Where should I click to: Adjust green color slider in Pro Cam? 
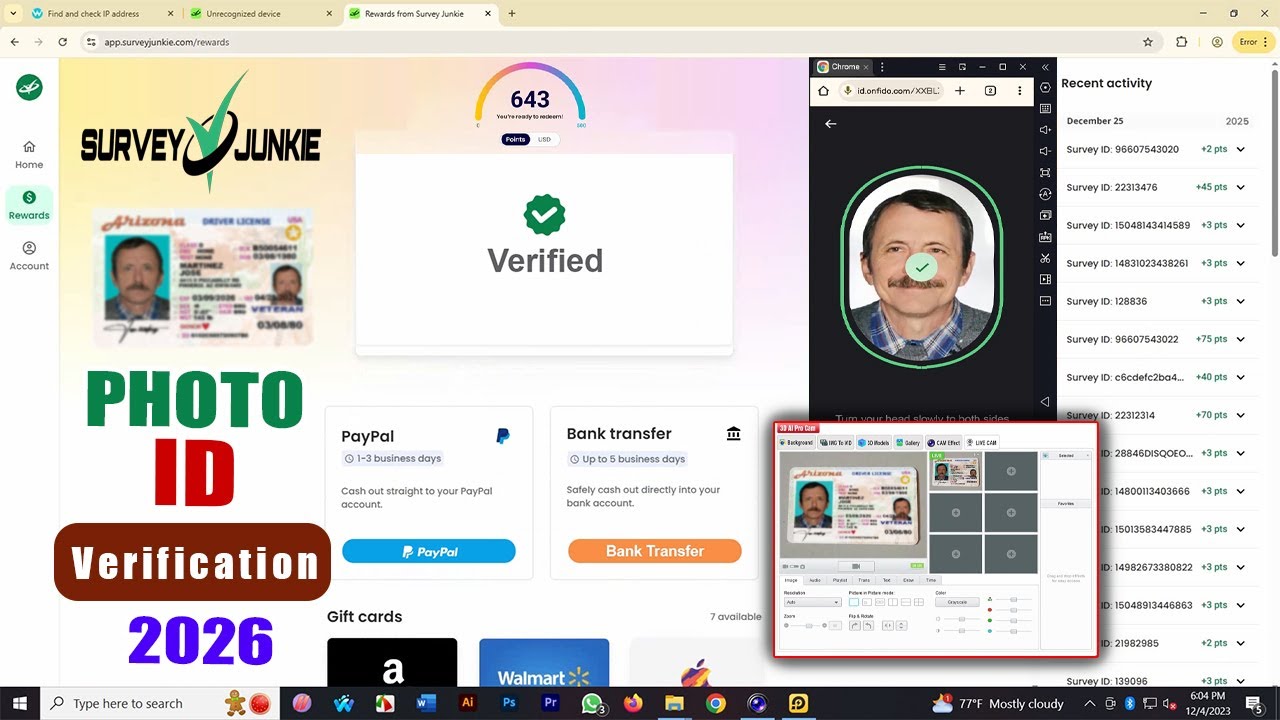tap(1014, 620)
